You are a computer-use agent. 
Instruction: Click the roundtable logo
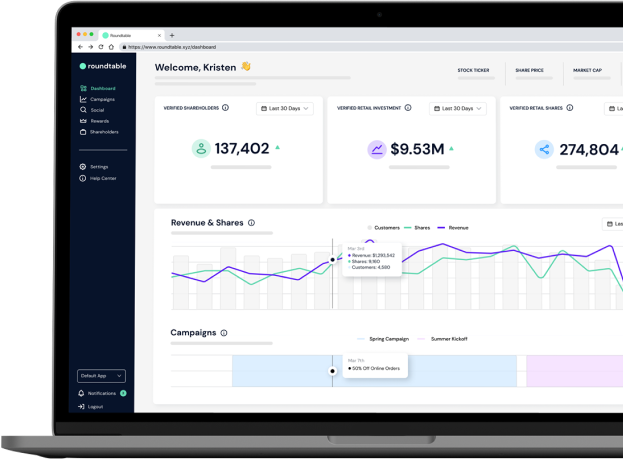[103, 66]
